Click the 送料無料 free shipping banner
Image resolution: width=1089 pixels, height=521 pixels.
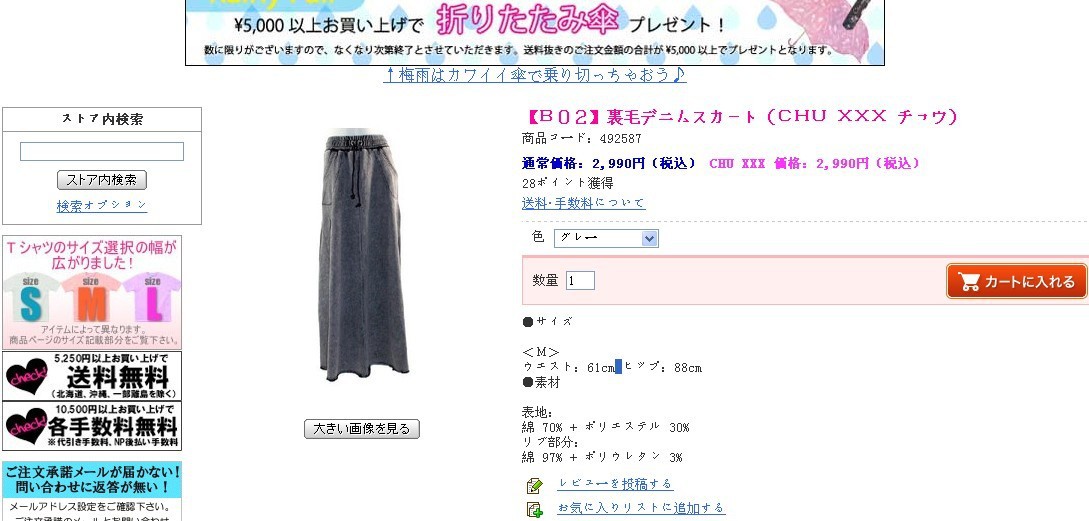pos(92,376)
